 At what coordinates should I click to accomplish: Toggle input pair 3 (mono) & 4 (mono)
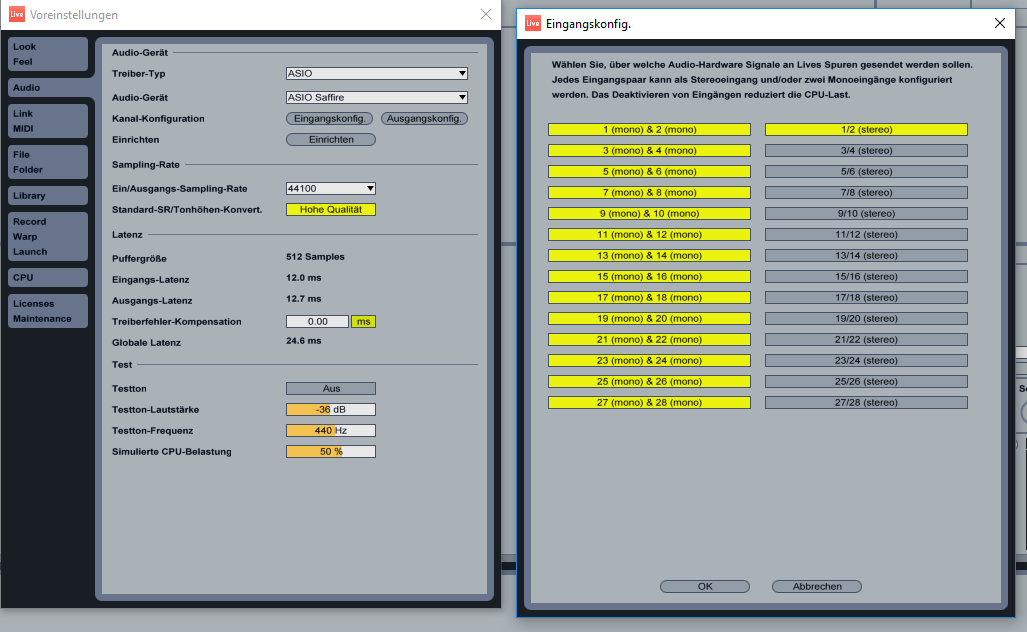649,151
